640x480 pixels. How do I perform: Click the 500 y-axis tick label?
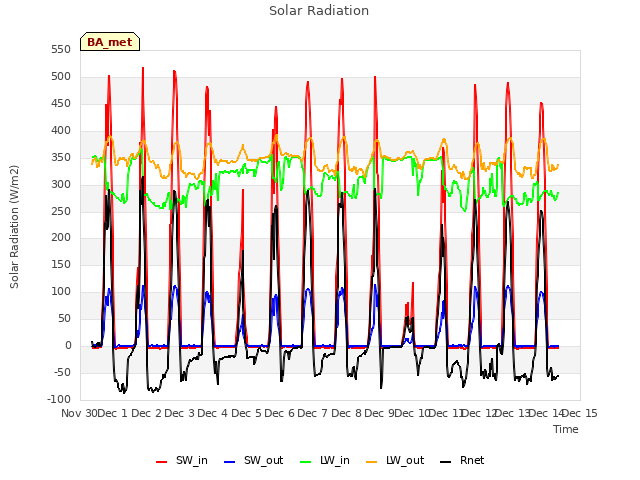point(61,76)
